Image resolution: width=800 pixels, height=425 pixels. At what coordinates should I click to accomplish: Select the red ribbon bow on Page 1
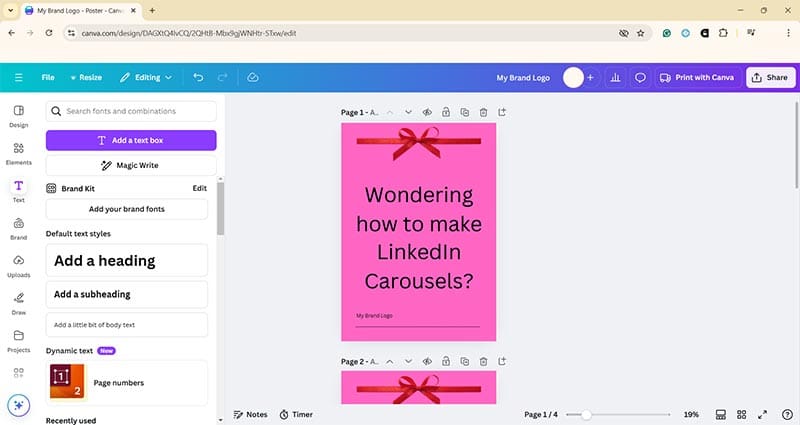[419, 142]
